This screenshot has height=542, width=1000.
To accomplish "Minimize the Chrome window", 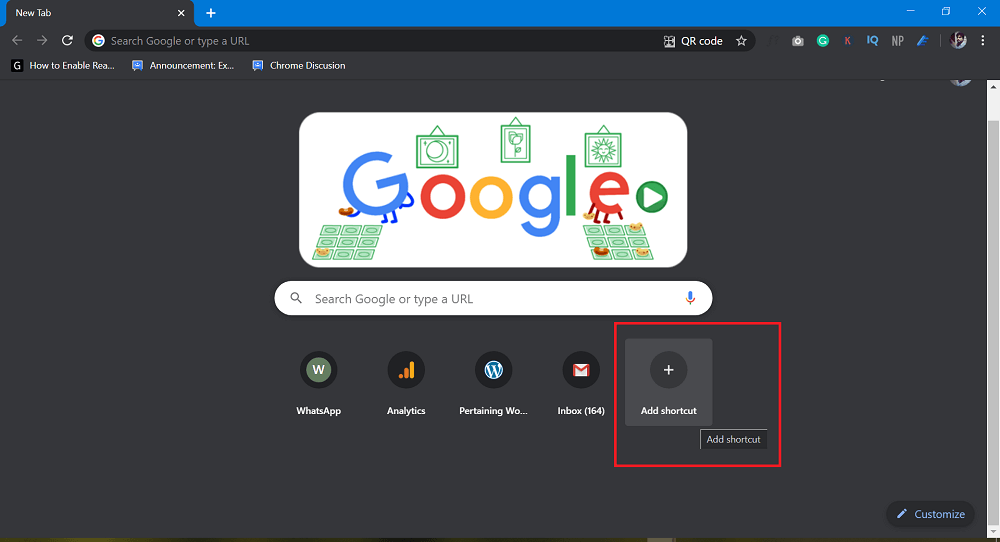I will coord(911,11).
